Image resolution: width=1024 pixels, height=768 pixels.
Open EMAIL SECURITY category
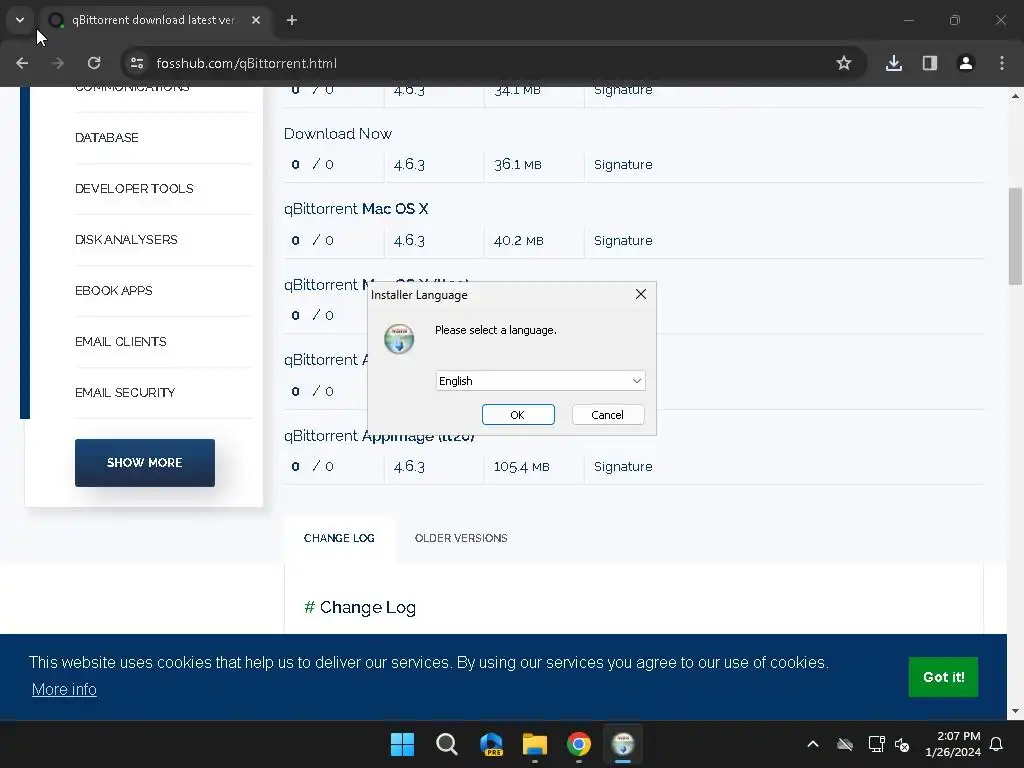coord(125,392)
